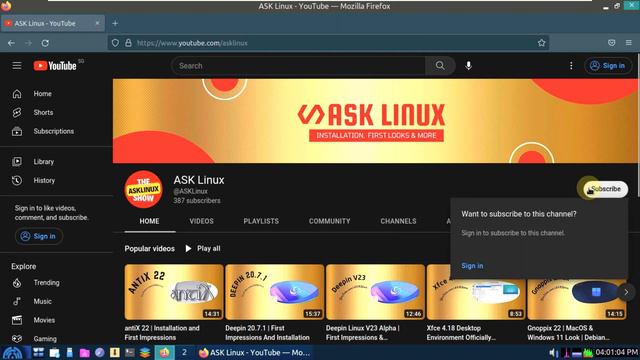The height and width of the screenshot is (360, 640).
Task: Switch to the PLAYLISTS tab
Action: [261, 221]
